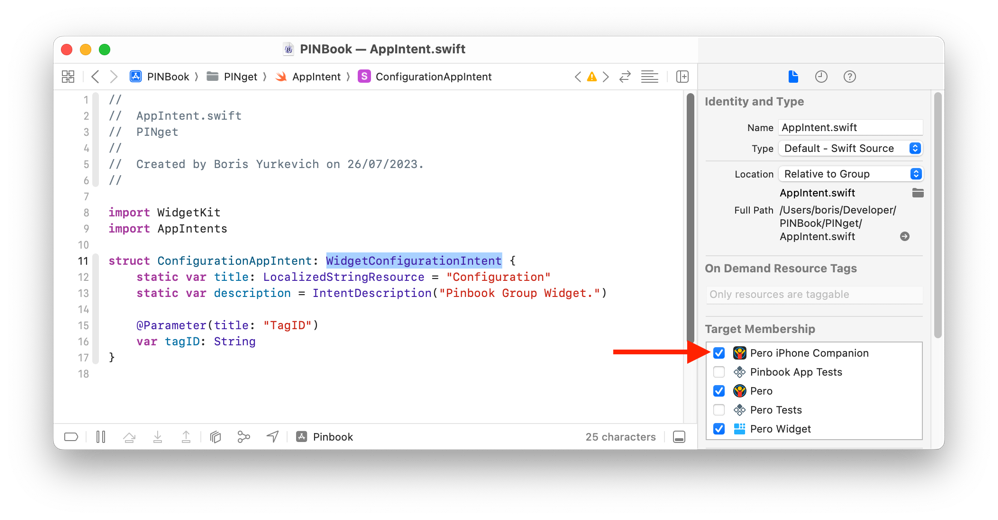Click the yellow warning issue icon
The width and height of the screenshot is (998, 520).
[x=592, y=76]
